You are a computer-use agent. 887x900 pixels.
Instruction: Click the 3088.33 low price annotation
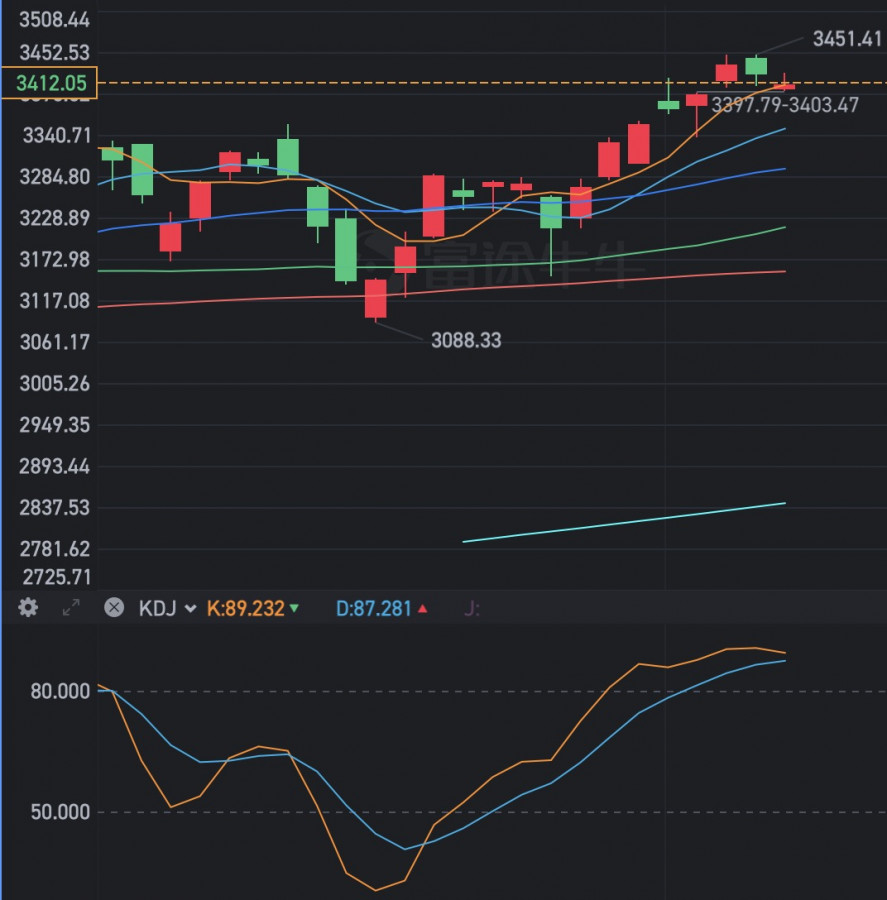466,341
